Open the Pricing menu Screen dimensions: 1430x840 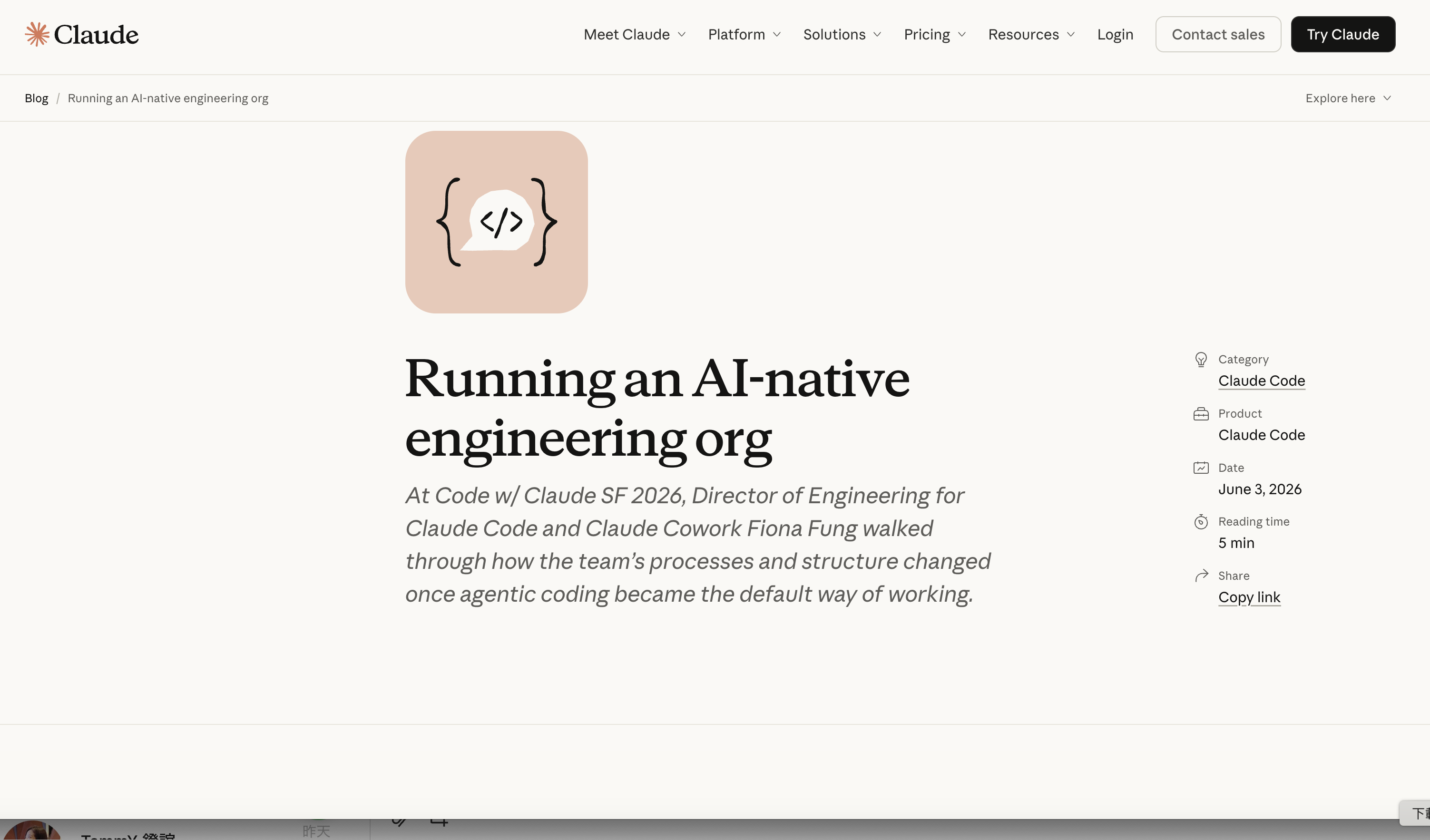[927, 34]
